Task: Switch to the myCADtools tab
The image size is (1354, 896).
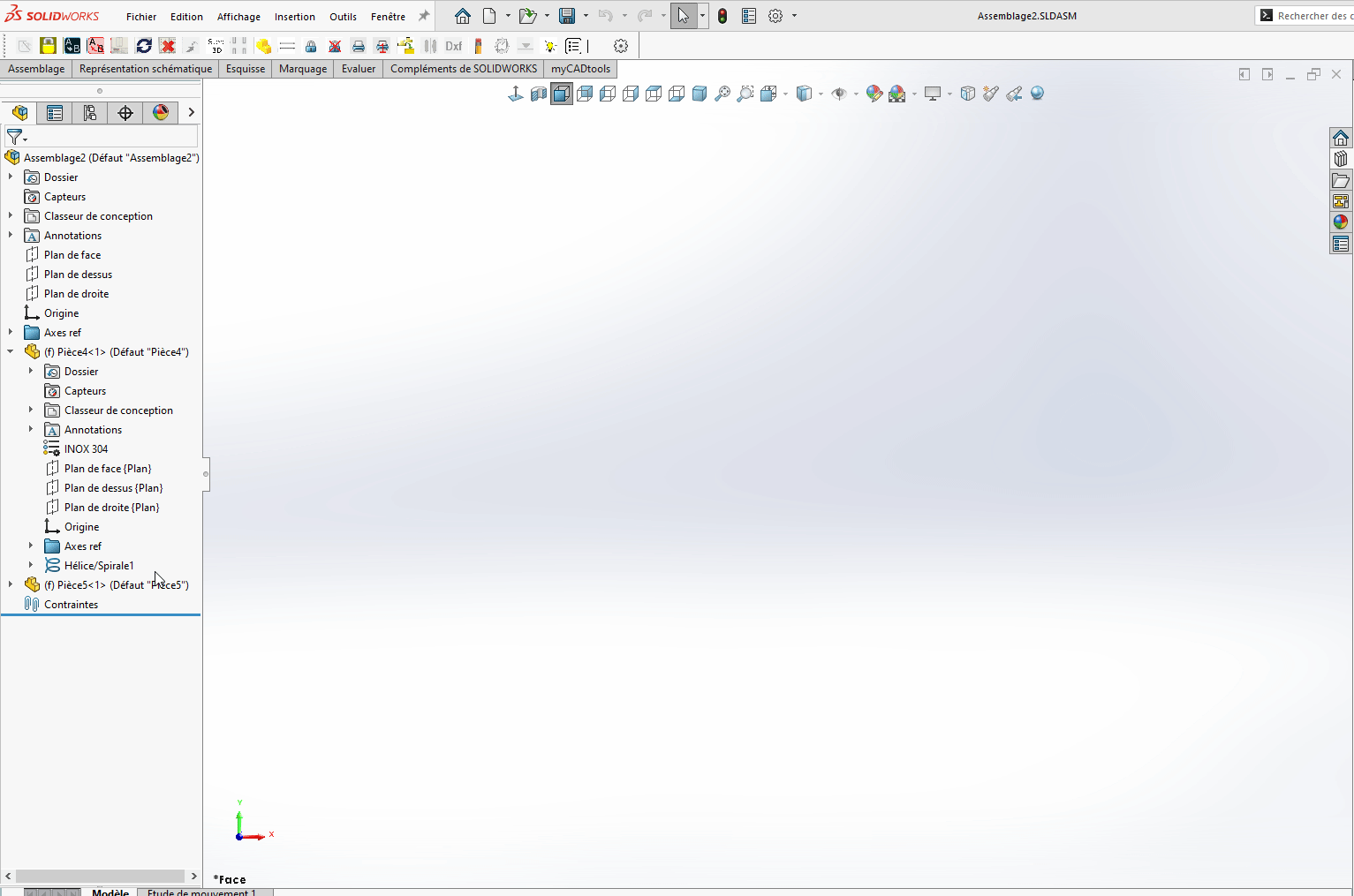Action: click(580, 69)
